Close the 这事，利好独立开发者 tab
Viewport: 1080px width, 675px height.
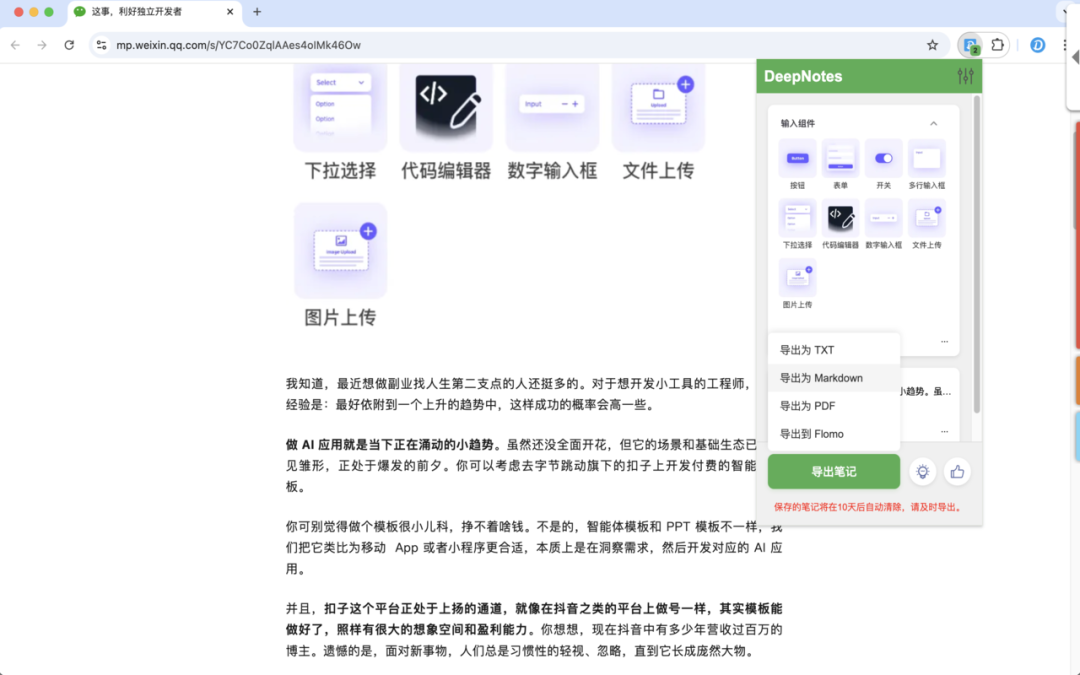(230, 12)
